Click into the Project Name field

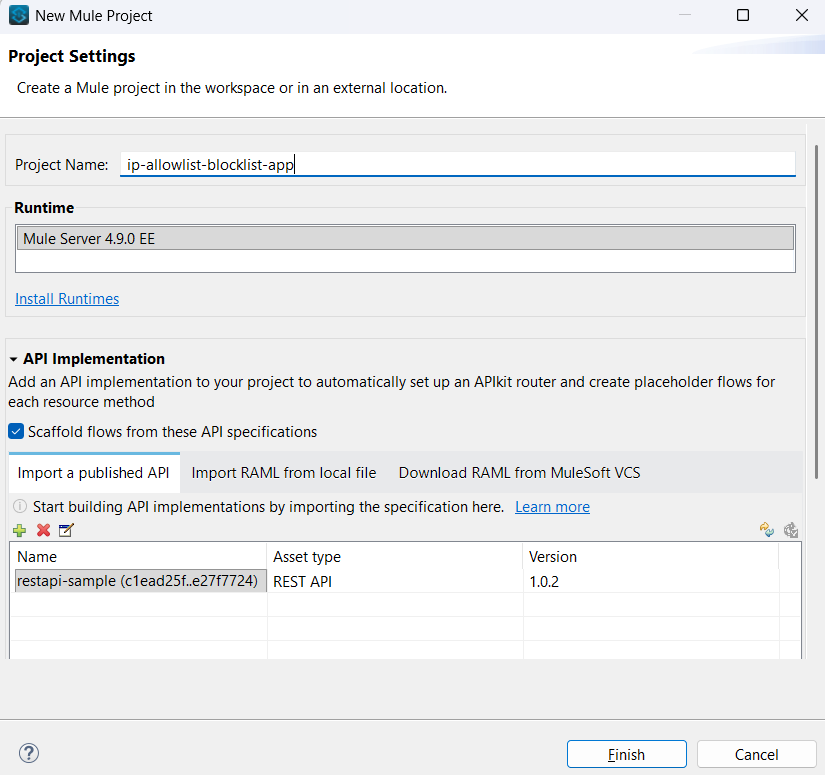click(x=457, y=165)
